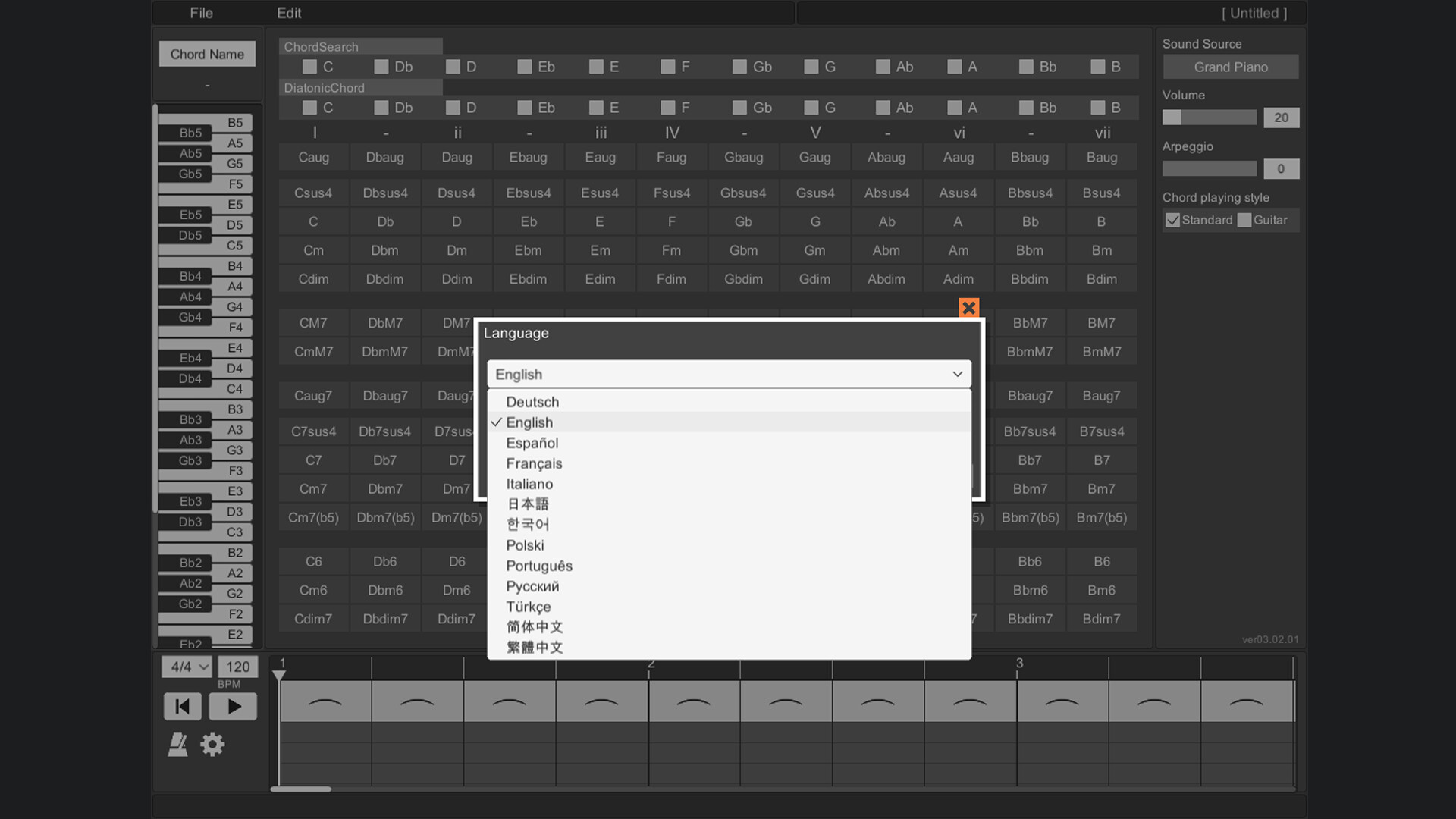
Task: Play the Caug chord button
Action: coord(313,157)
